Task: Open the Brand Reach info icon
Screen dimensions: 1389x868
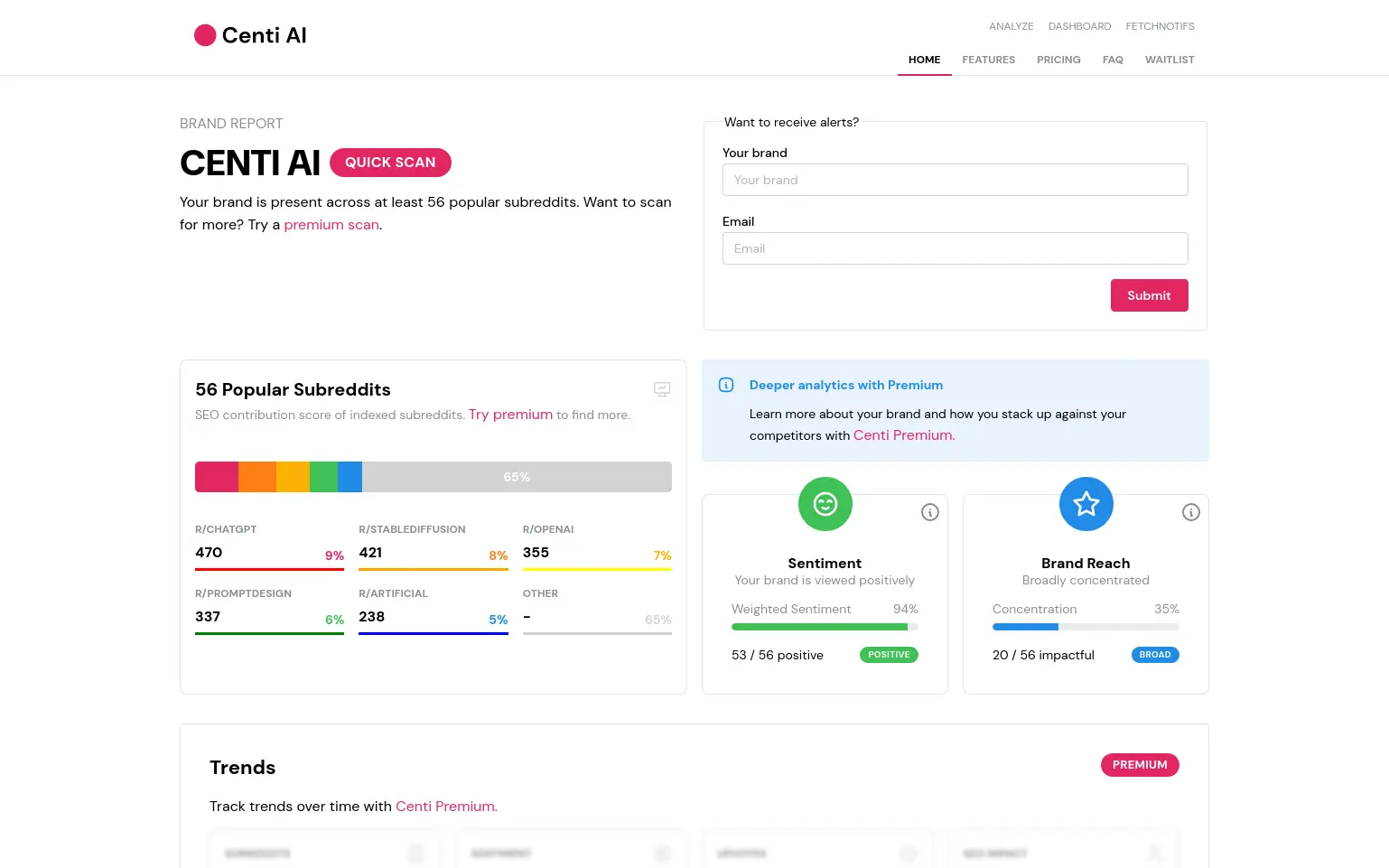Action: pyautogui.click(x=1190, y=513)
